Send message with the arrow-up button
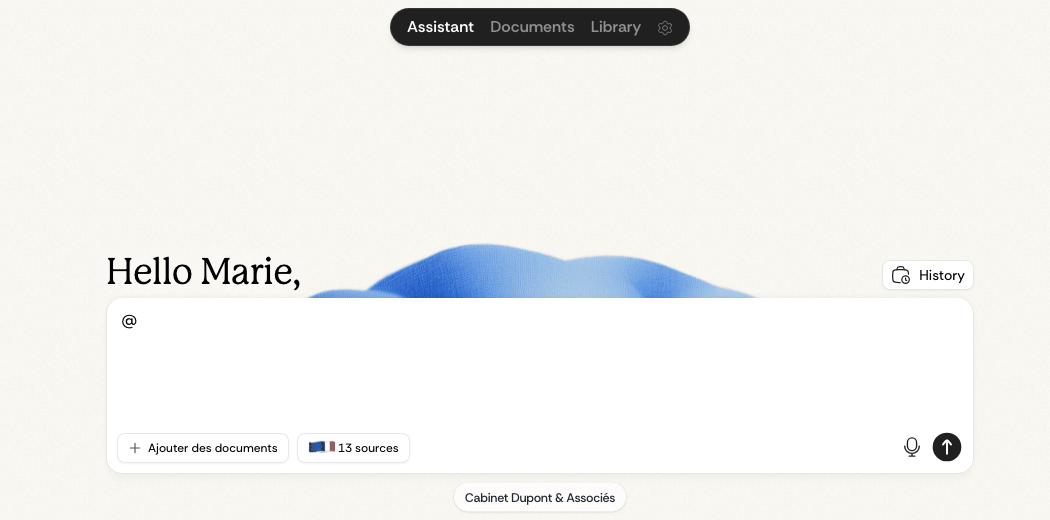The height and width of the screenshot is (520, 1050). (x=946, y=447)
